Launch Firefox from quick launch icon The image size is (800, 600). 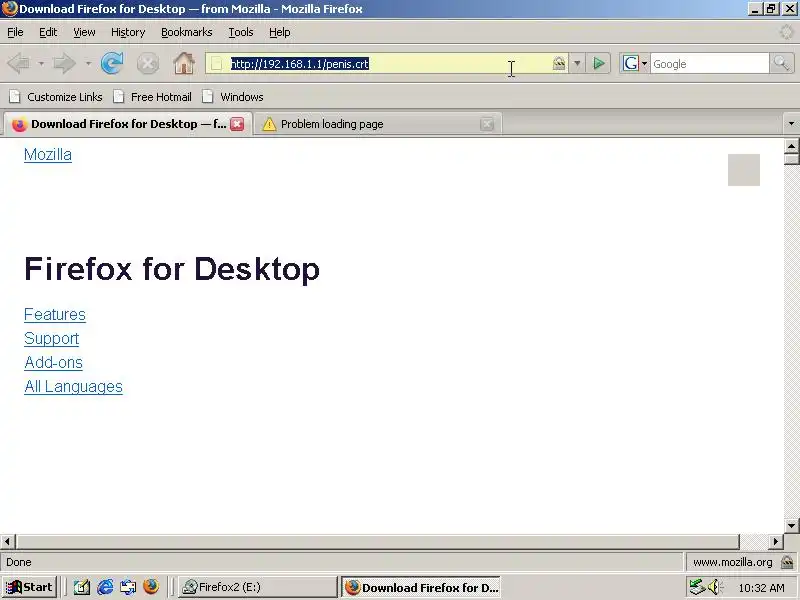151,587
